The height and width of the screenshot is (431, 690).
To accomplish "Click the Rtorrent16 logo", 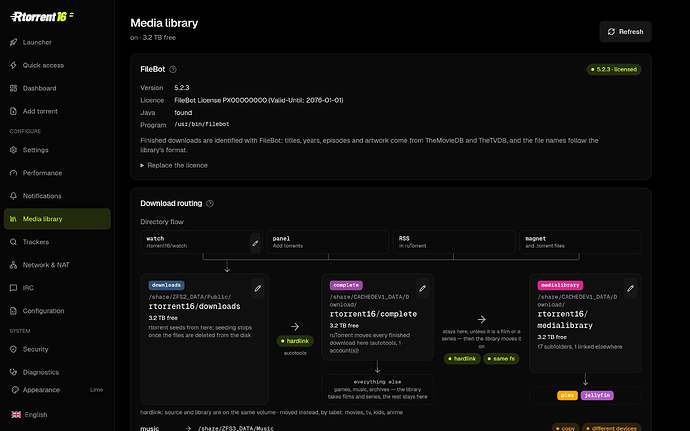I will 42,17.
